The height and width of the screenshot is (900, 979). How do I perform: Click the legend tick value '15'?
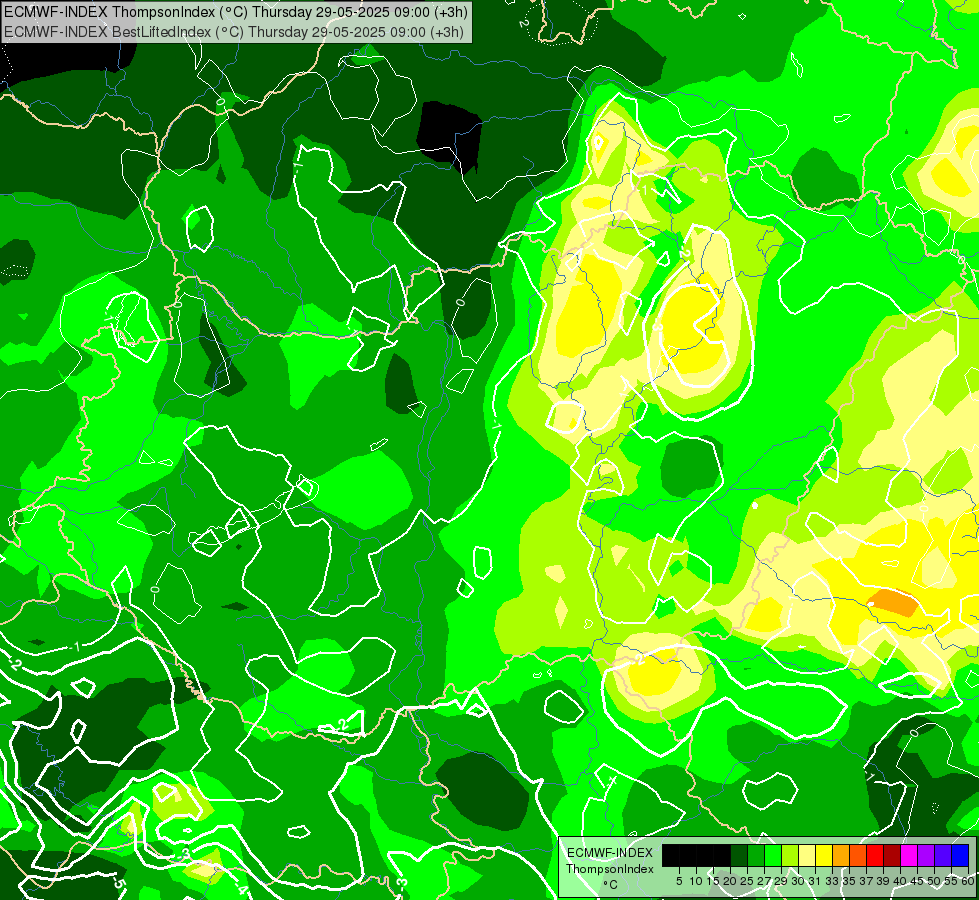713,881
